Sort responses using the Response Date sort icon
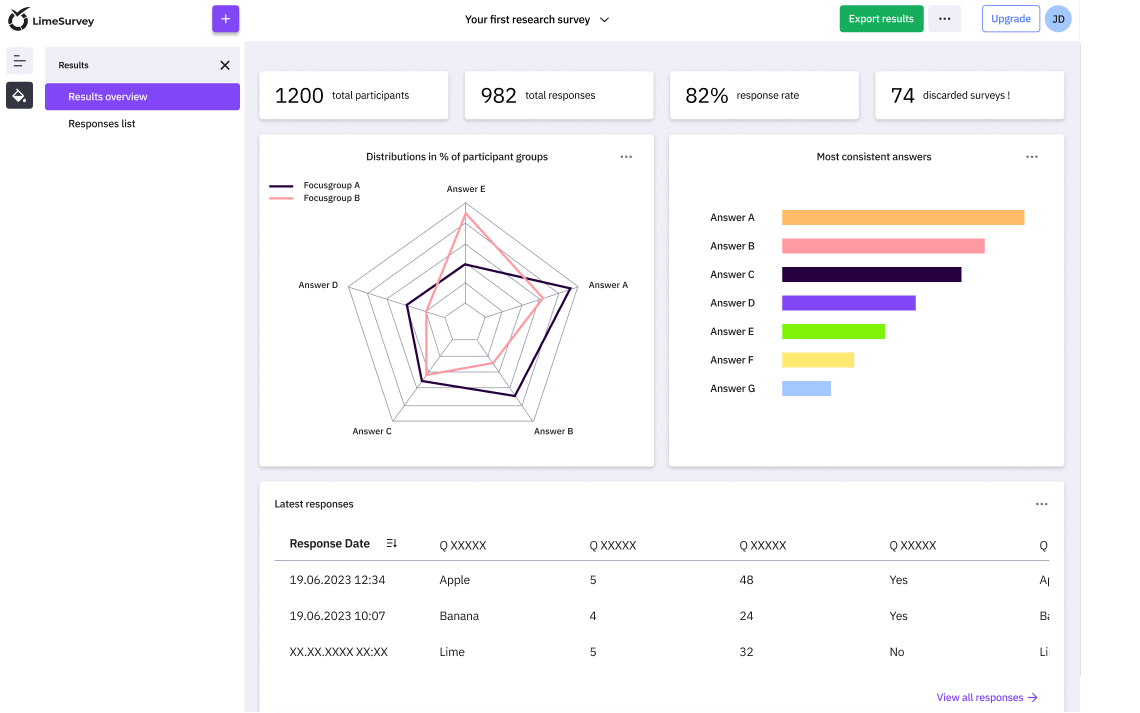Viewport: 1140px width, 713px height. tap(391, 543)
